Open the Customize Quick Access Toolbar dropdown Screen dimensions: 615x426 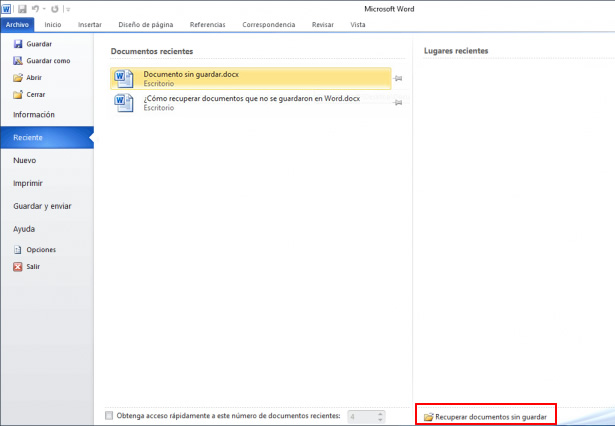68,9
